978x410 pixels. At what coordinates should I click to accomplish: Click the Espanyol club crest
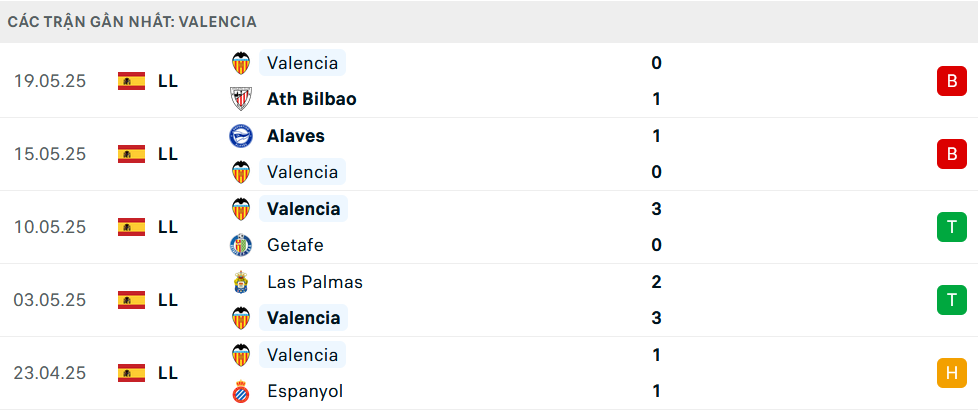241,391
